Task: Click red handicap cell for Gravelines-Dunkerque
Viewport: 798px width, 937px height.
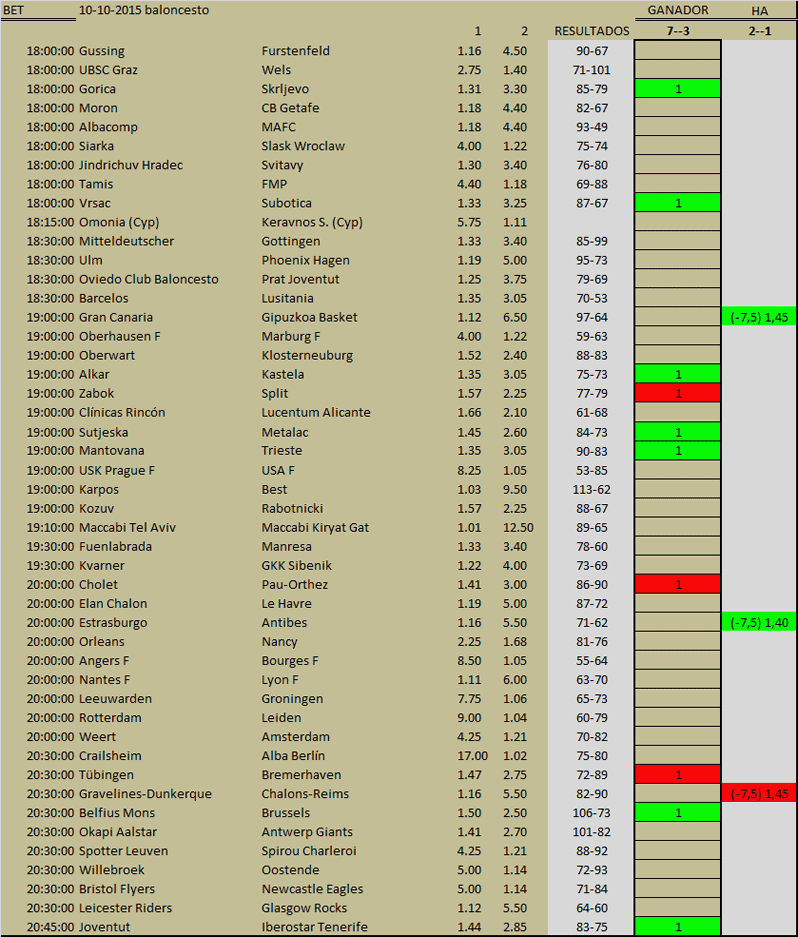Action: 760,794
